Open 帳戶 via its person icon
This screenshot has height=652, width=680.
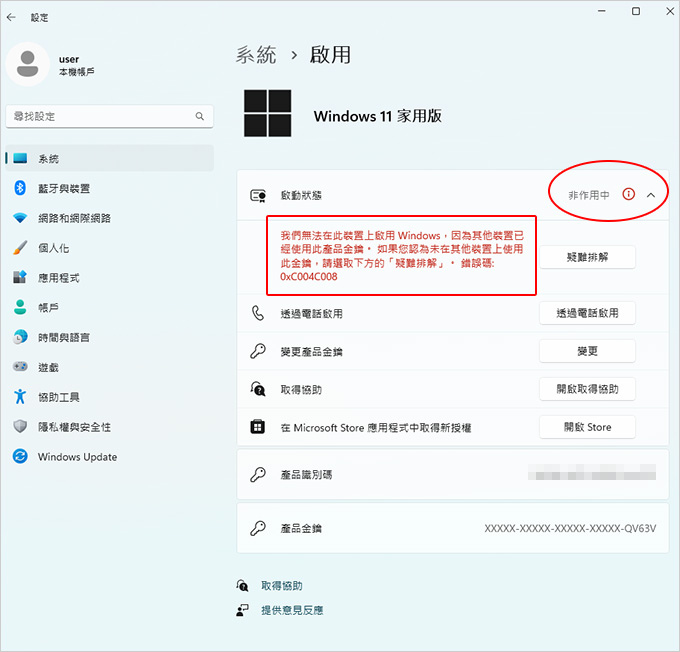20,307
